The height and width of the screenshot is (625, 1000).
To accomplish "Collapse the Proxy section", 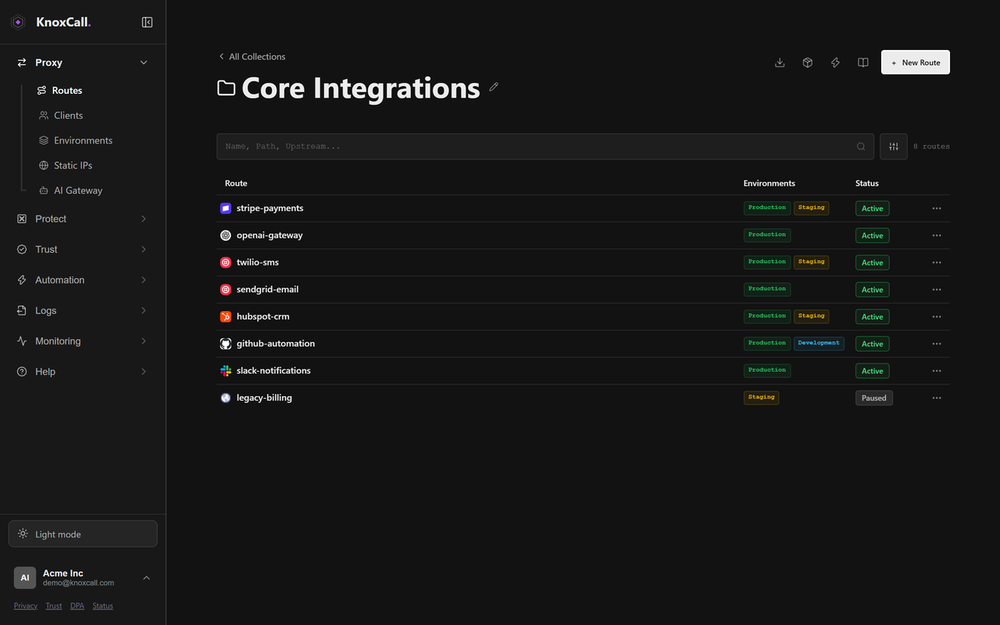I will pyautogui.click(x=82, y=62).
